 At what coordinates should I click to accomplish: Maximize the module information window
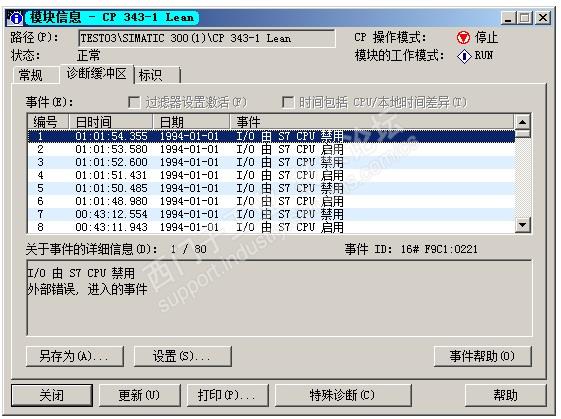525,18
